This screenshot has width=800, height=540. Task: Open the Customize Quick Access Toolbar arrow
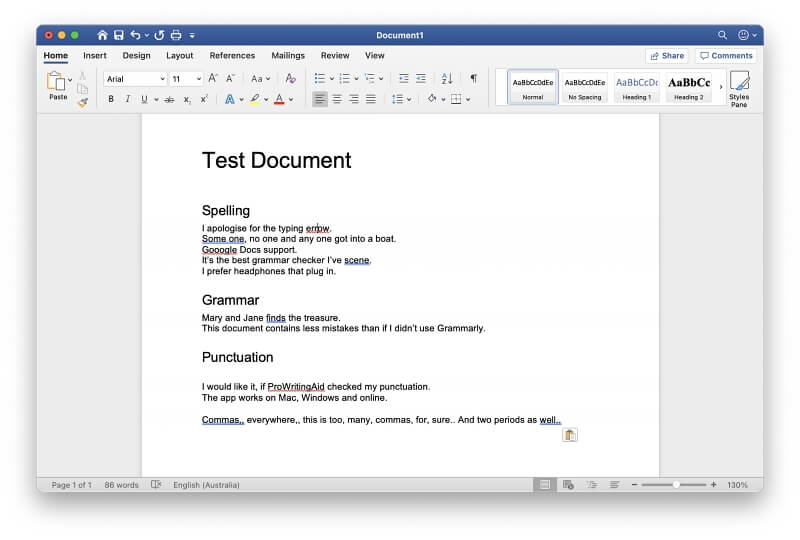coord(192,35)
